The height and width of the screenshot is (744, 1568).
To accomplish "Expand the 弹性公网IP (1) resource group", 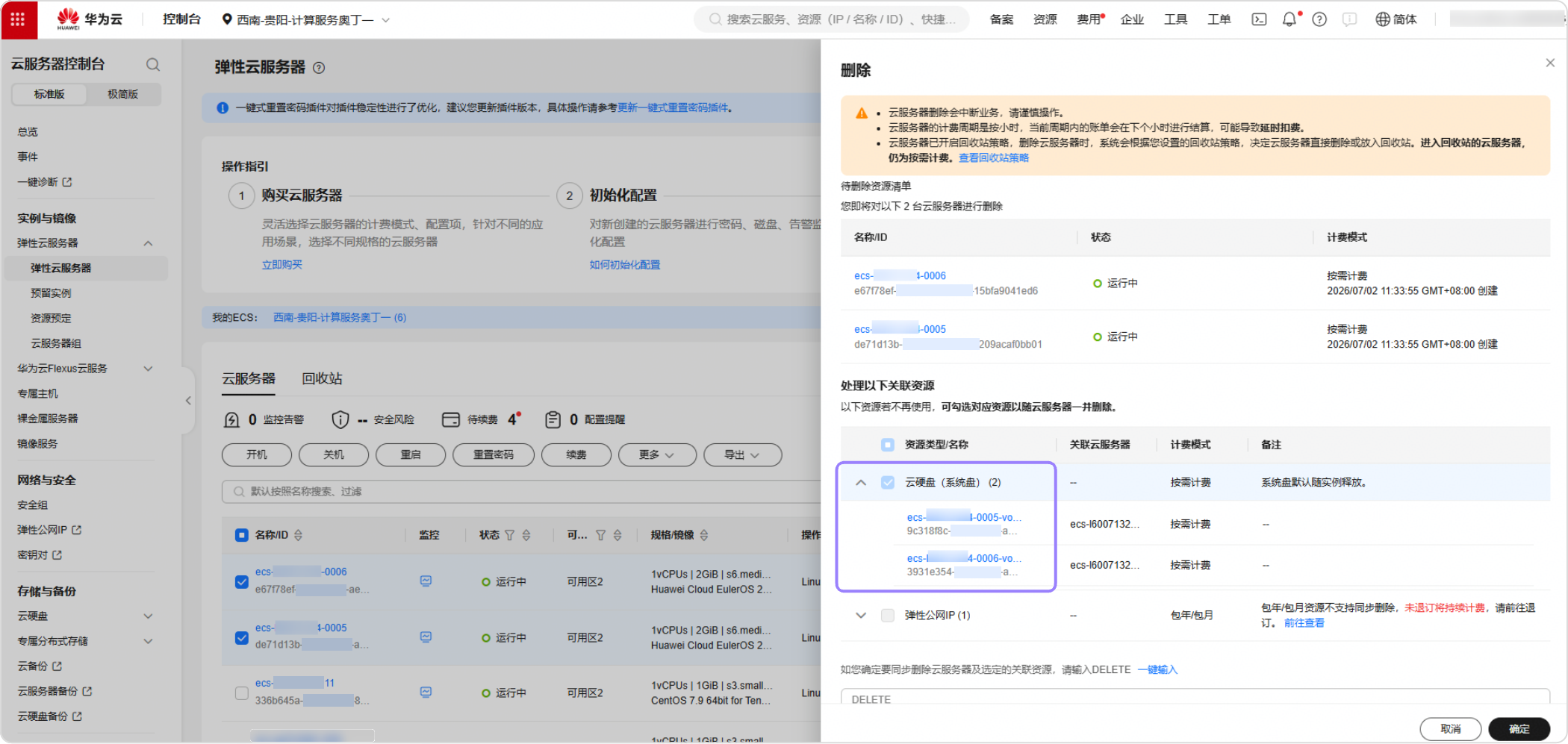I will [861, 615].
